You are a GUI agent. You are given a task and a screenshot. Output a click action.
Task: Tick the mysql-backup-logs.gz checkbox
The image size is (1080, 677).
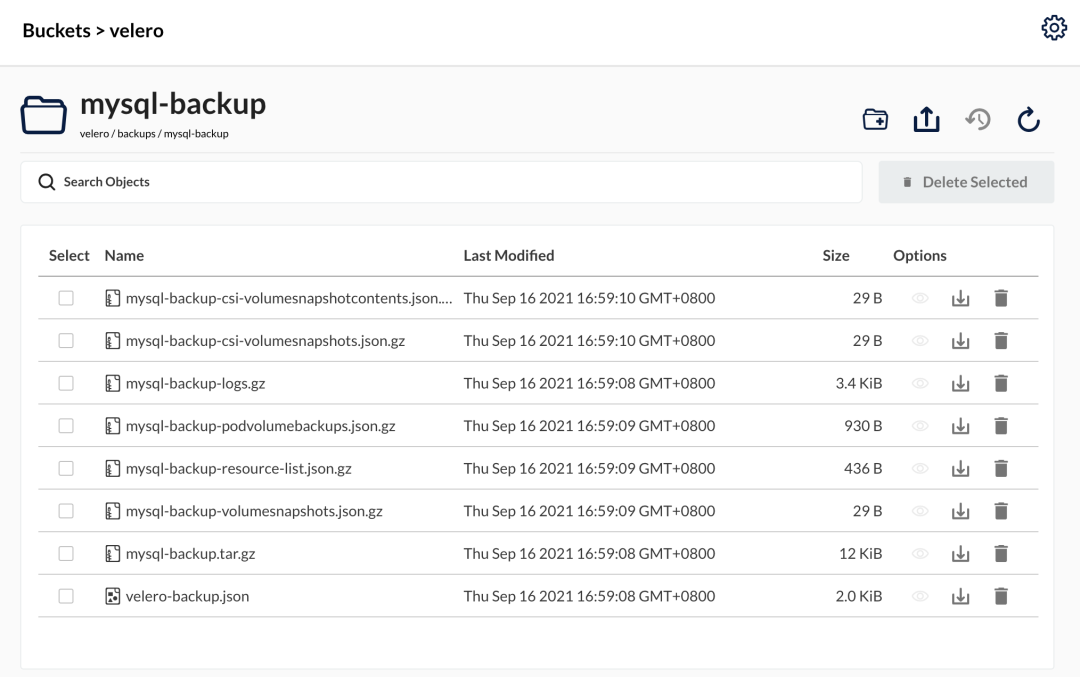click(x=66, y=384)
